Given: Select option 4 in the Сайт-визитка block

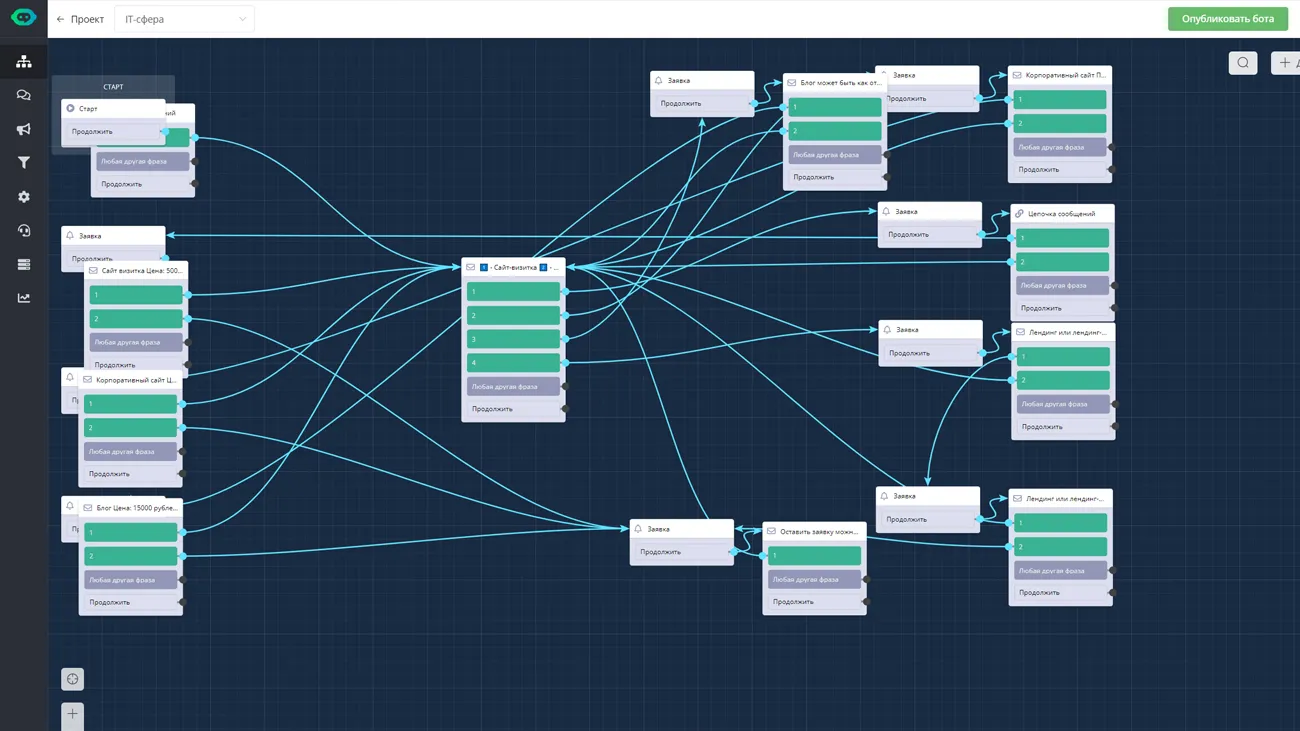Looking at the screenshot, I should 513,363.
